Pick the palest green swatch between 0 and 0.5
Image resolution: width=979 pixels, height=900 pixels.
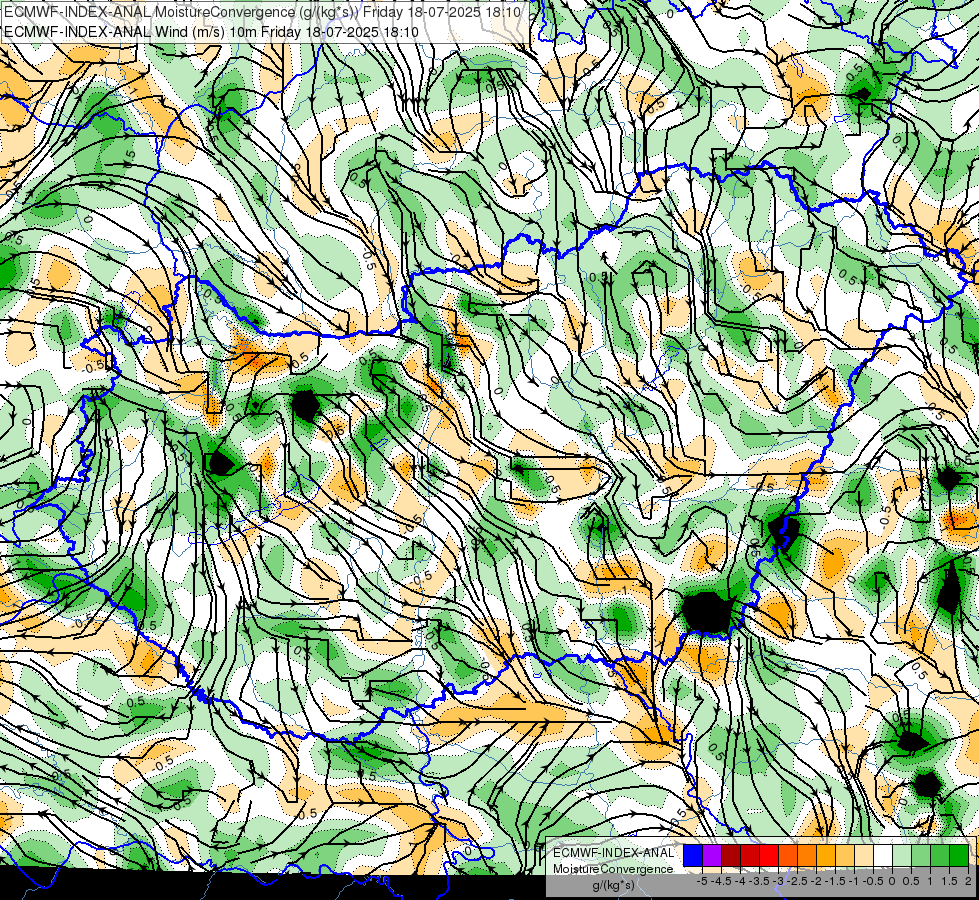point(902,855)
